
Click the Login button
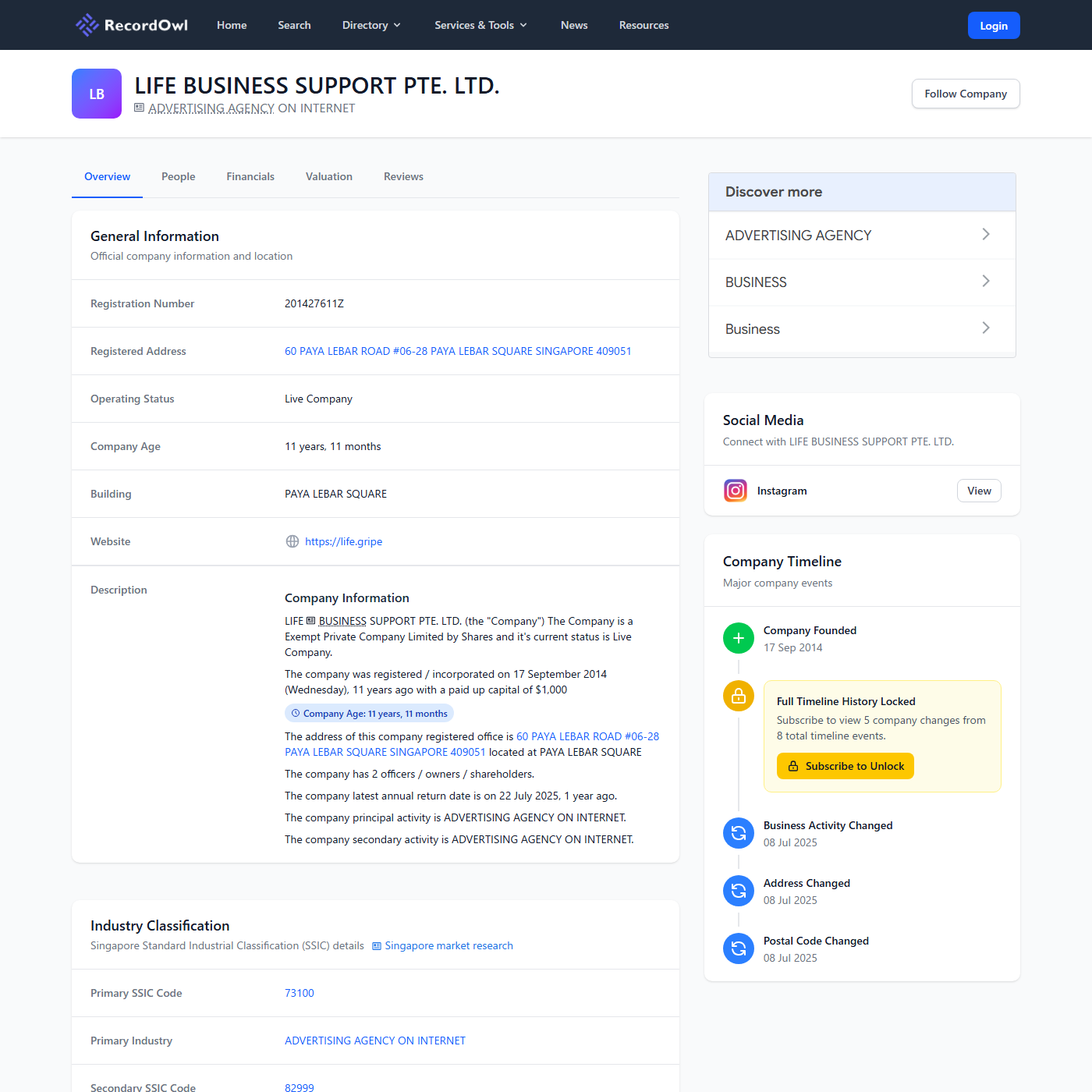click(x=994, y=25)
